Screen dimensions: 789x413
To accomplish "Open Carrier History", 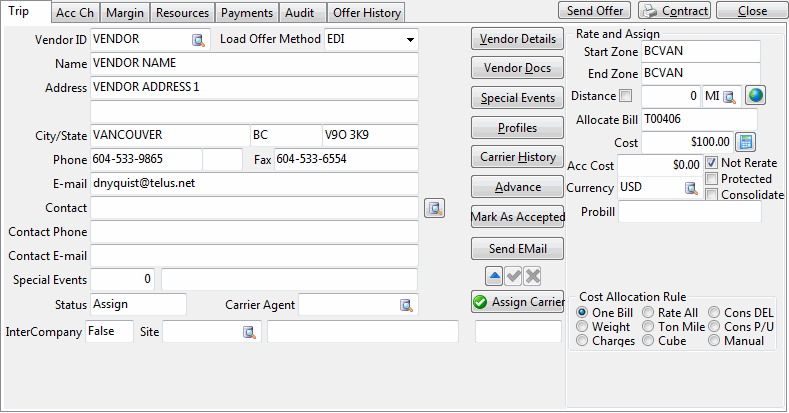I will click(x=517, y=157).
